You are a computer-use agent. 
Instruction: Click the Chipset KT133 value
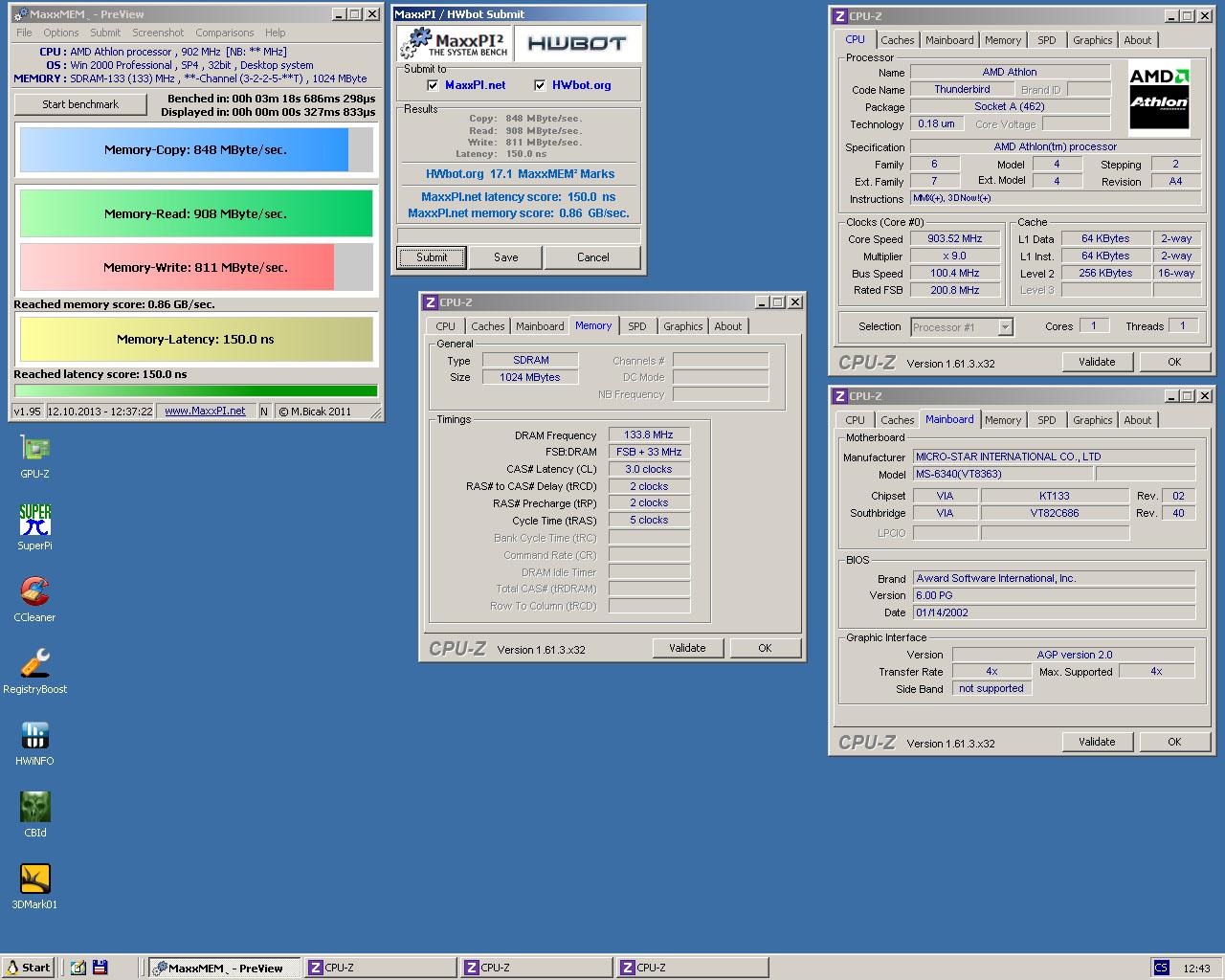[x=1055, y=496]
